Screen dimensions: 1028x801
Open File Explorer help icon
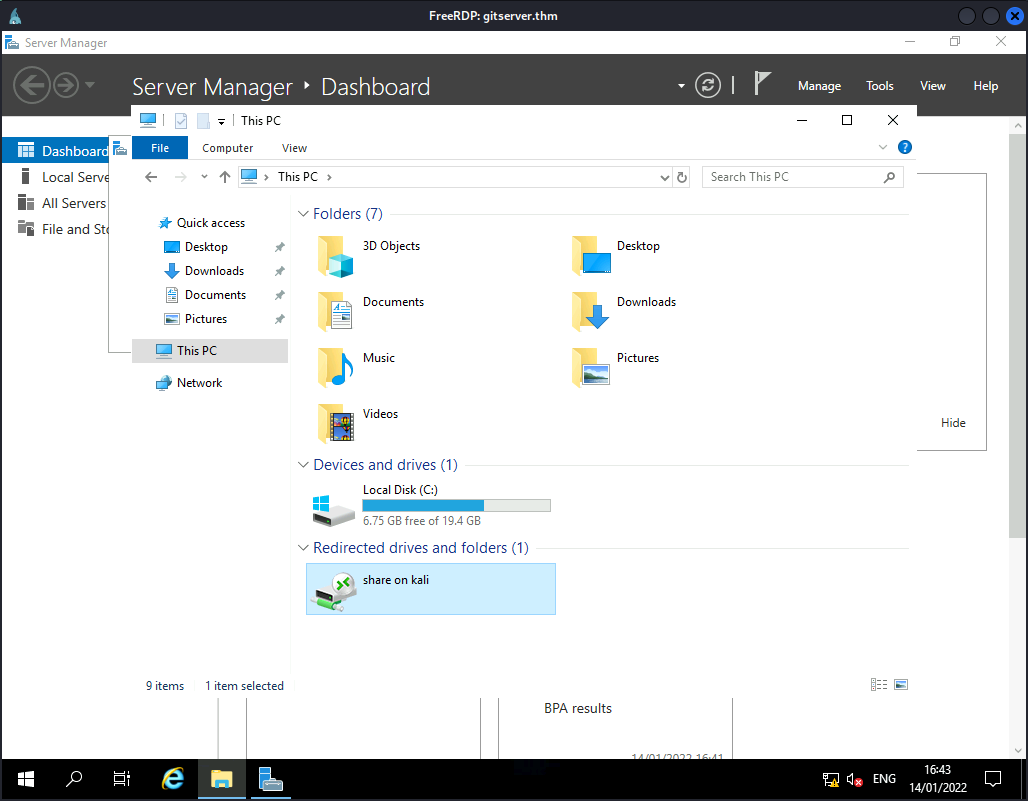click(x=905, y=147)
